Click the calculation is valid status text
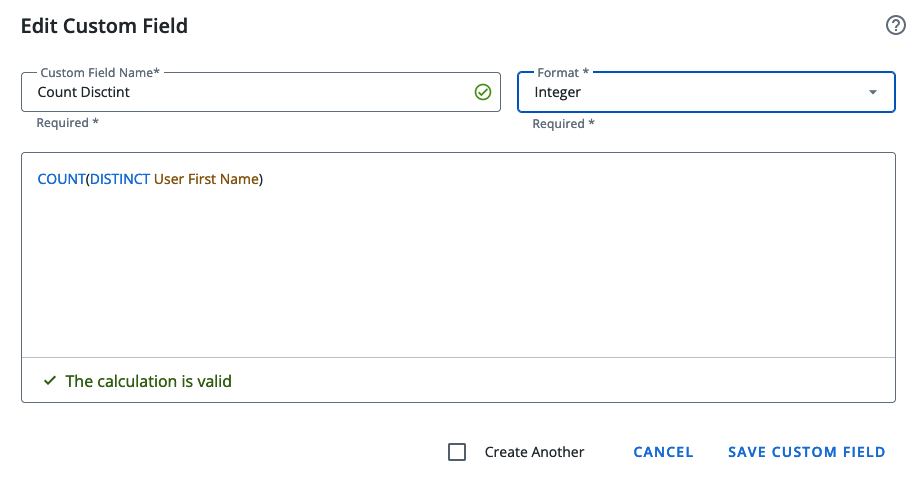The image size is (915, 487). (x=148, y=381)
